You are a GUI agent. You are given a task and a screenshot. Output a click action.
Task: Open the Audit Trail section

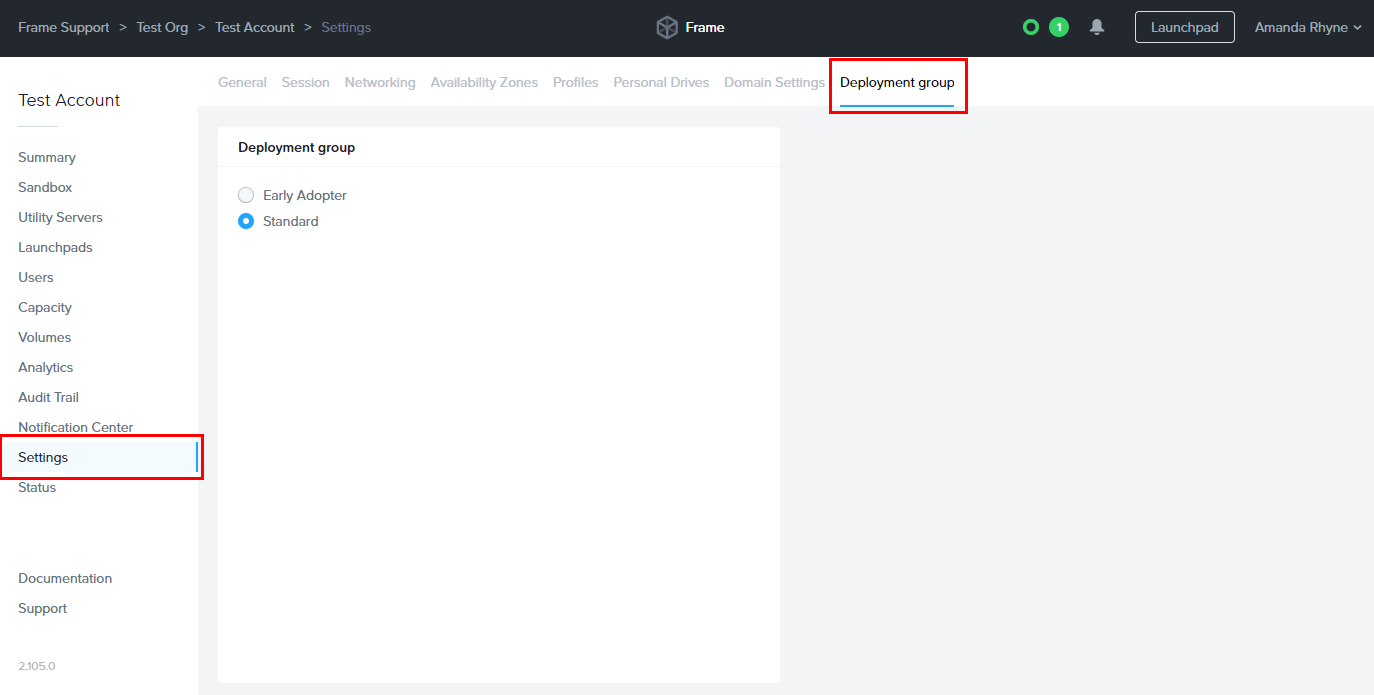click(48, 397)
